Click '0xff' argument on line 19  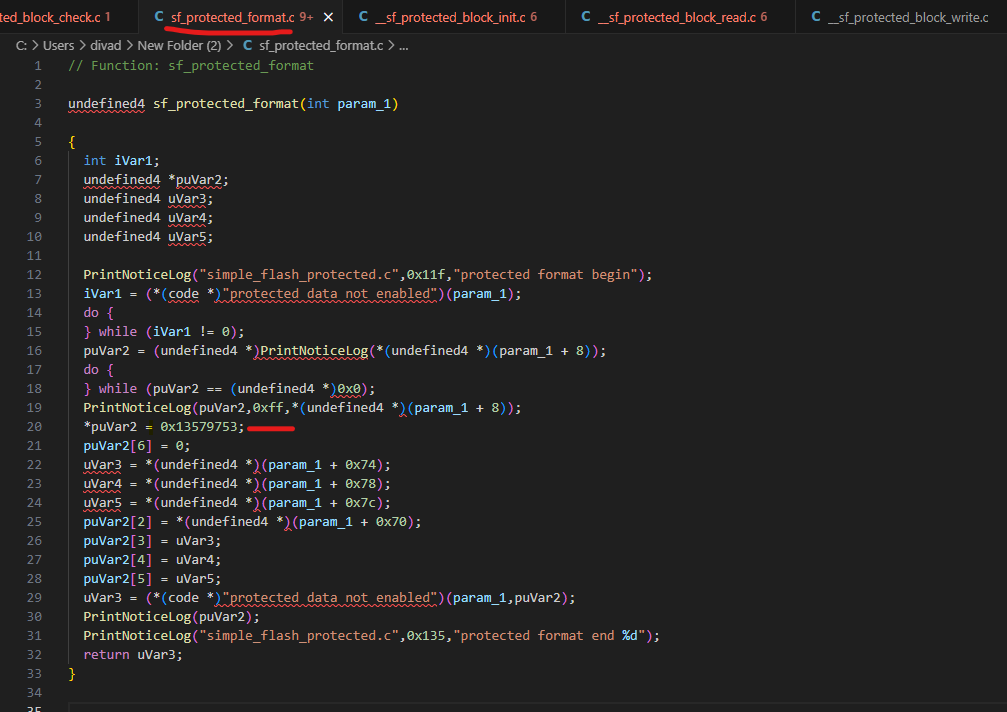pos(268,408)
